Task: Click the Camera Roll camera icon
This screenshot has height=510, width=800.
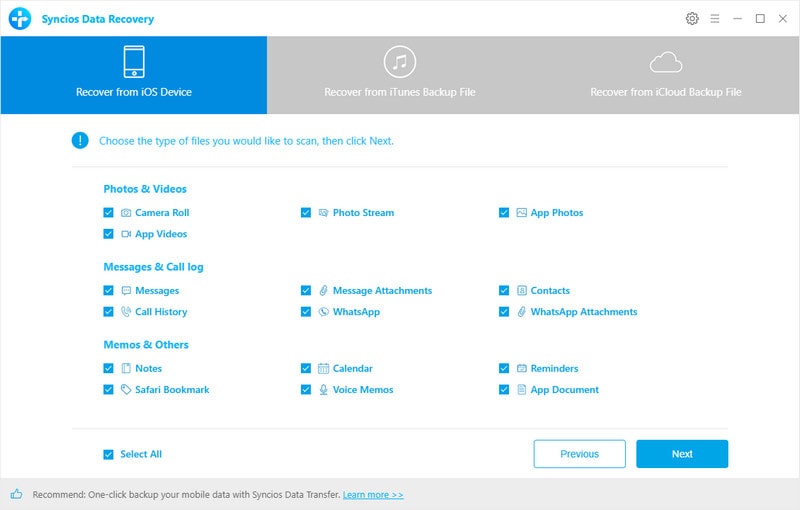Action: point(126,213)
